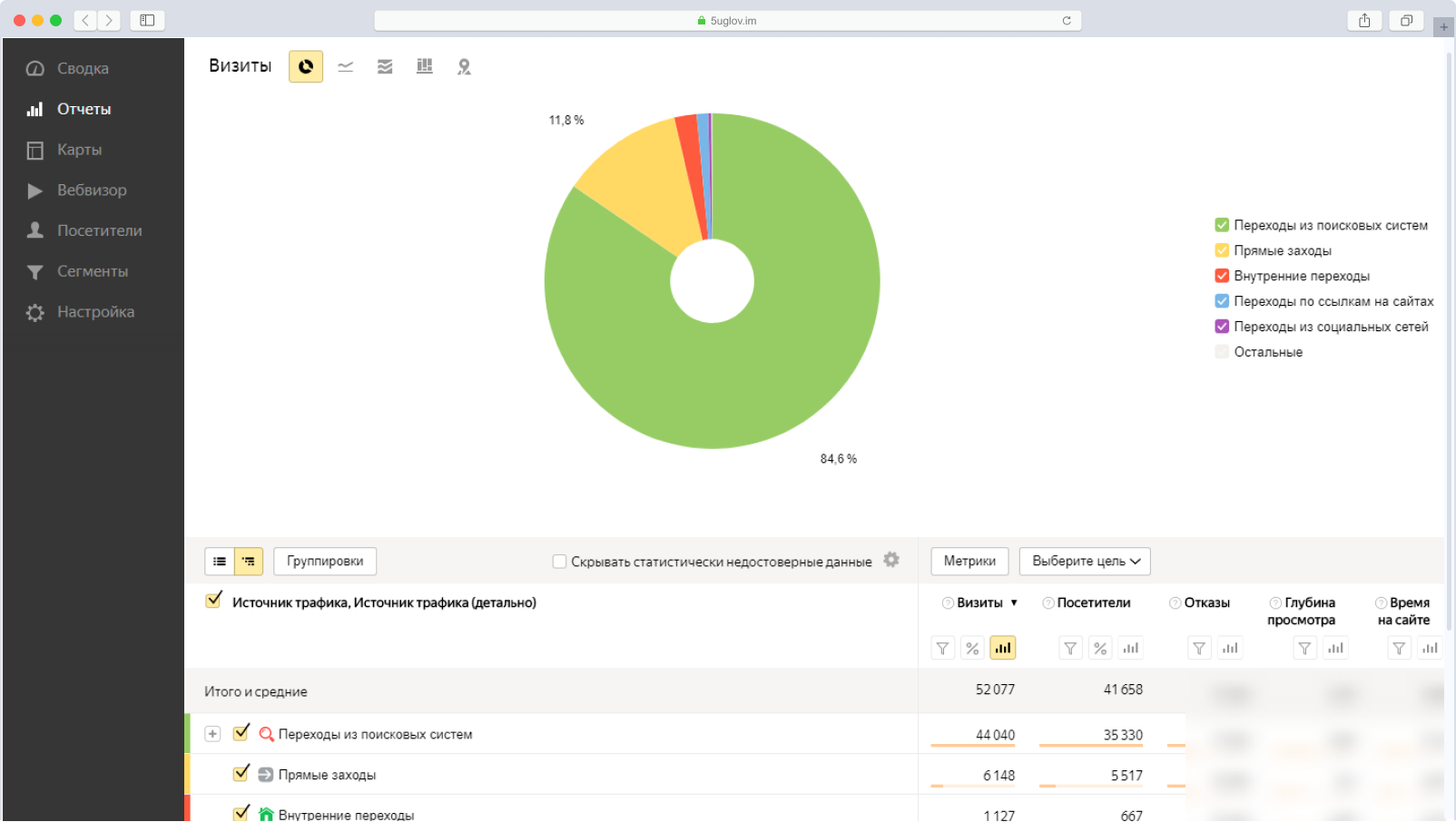Viewport: 1456px width, 822px height.
Task: Click the settings gear beside the hide-data checkbox
Action: point(891,560)
